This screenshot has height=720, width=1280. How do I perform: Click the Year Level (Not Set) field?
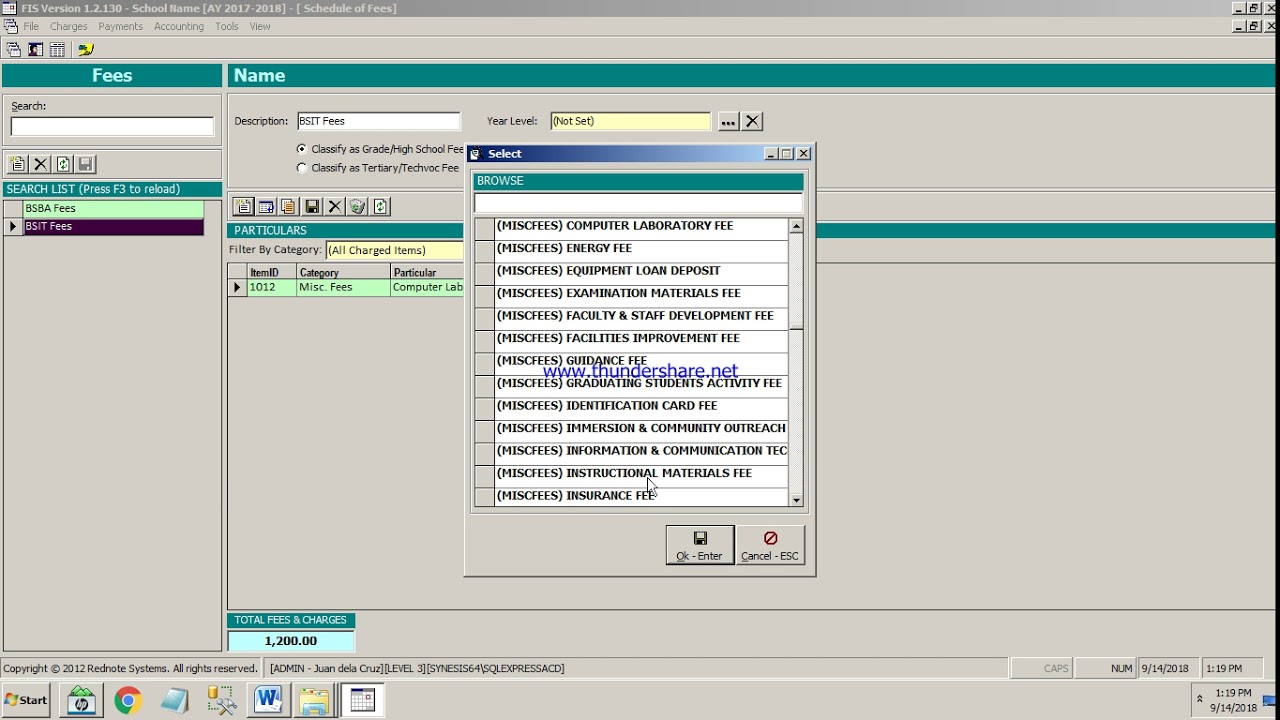click(x=630, y=121)
